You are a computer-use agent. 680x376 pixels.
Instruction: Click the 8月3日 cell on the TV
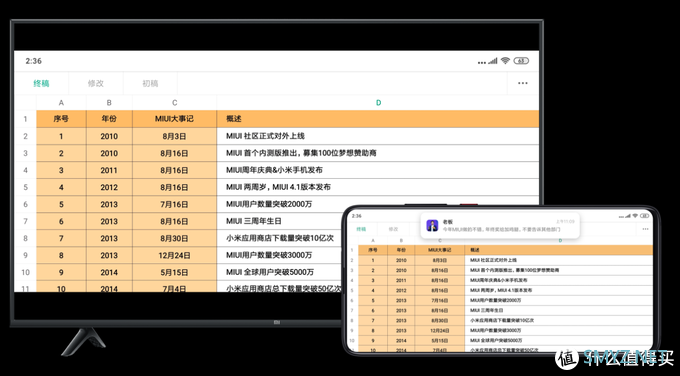[174, 136]
